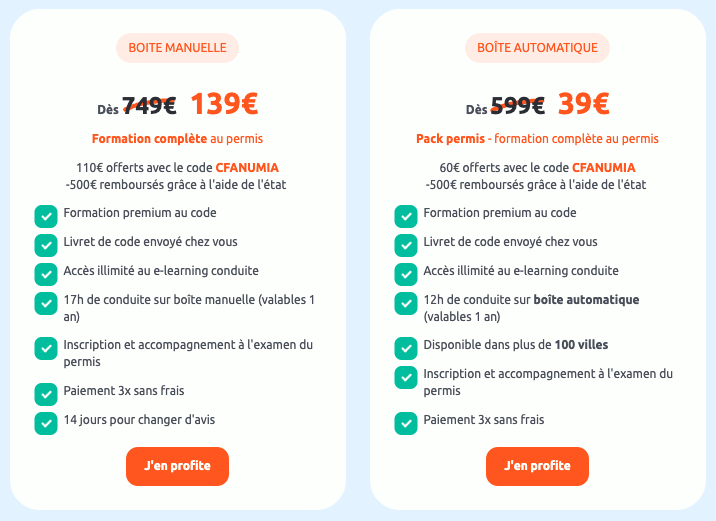This screenshot has width=716, height=521.
Task: Click the 'Formation complète' orange text
Action: click(x=149, y=139)
